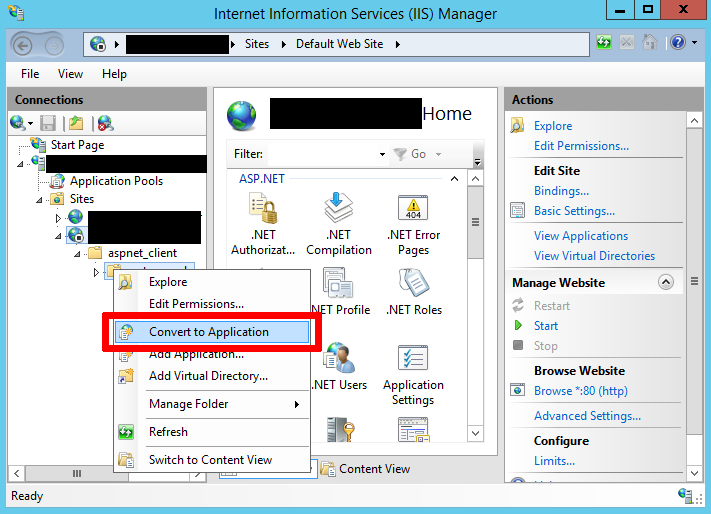Click the Back navigation arrow button
This screenshot has height=514, width=711.
click(25, 44)
